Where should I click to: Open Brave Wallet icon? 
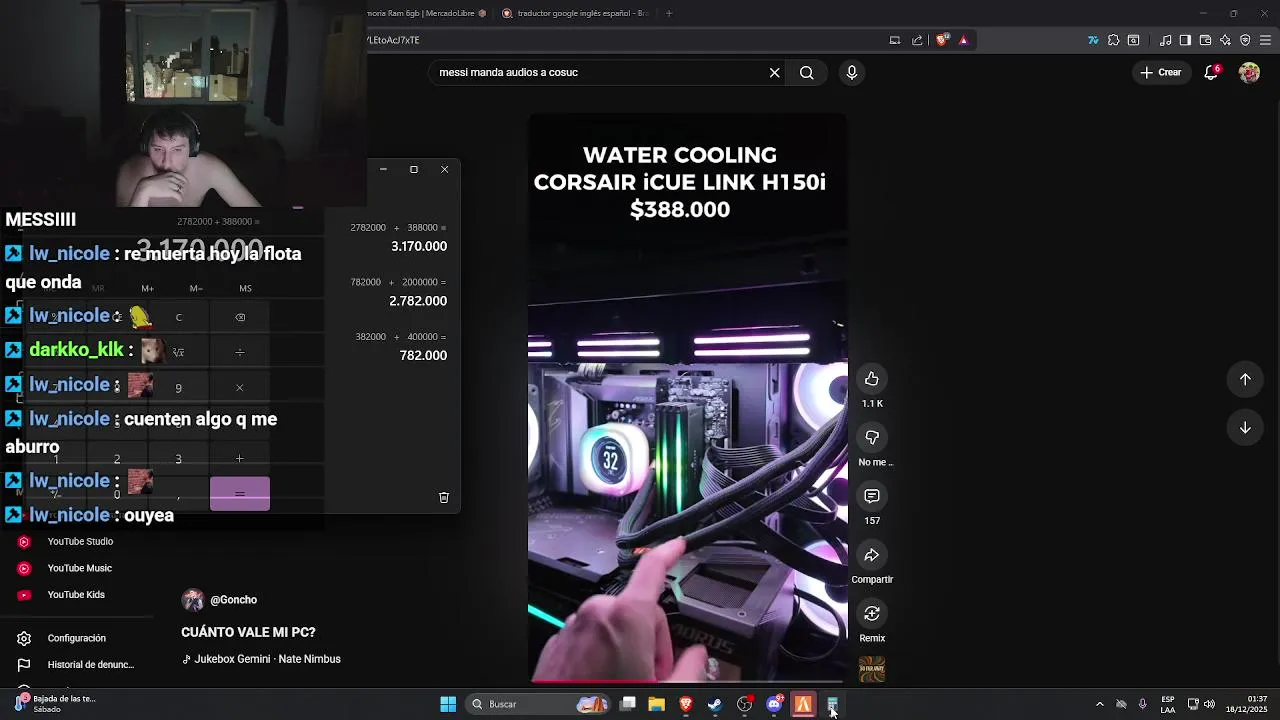[1205, 40]
